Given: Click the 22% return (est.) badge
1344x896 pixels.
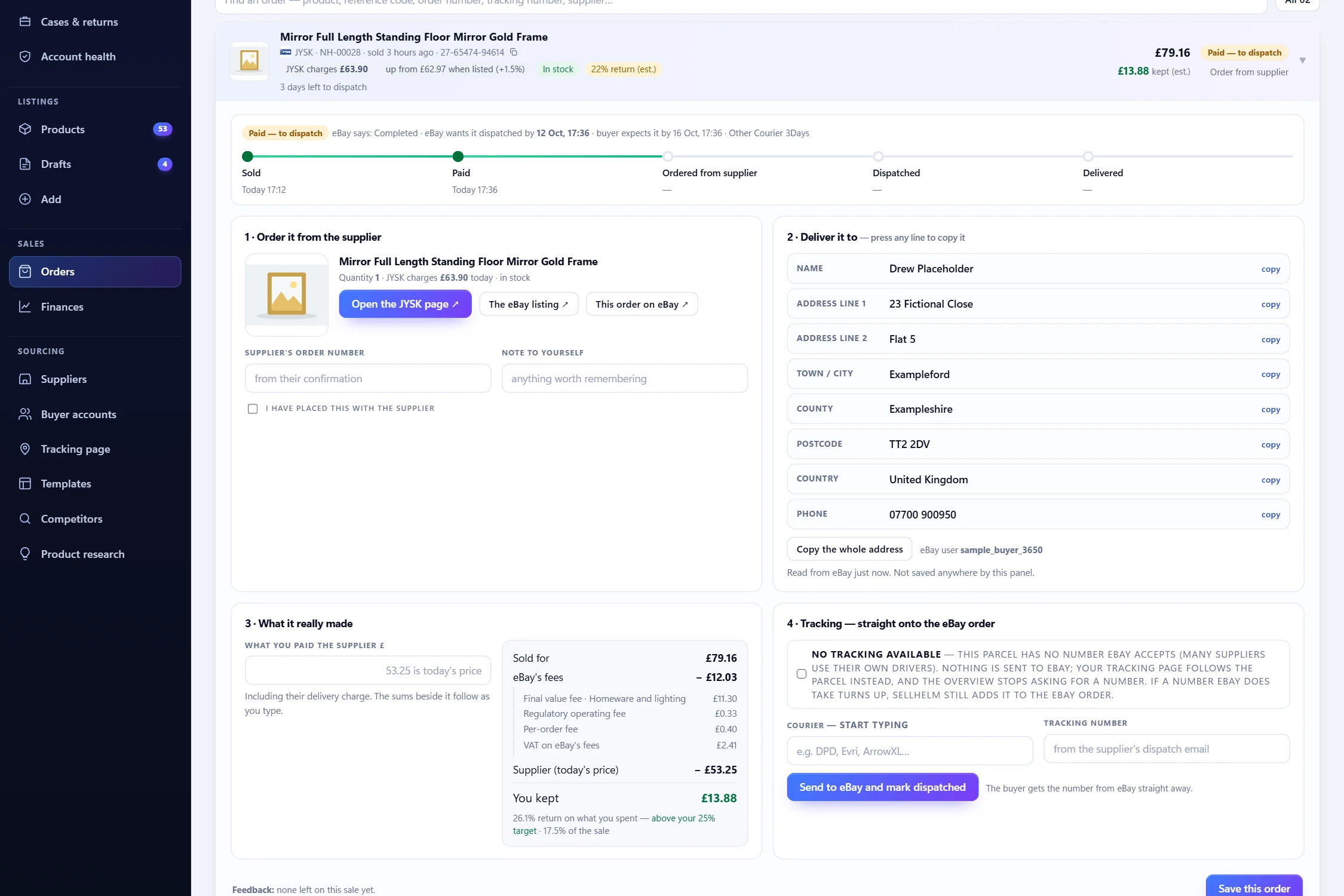Looking at the screenshot, I should (623, 69).
